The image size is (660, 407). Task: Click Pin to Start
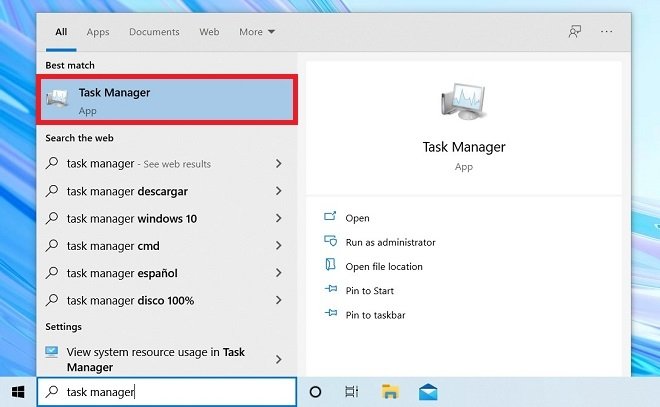[x=370, y=291]
